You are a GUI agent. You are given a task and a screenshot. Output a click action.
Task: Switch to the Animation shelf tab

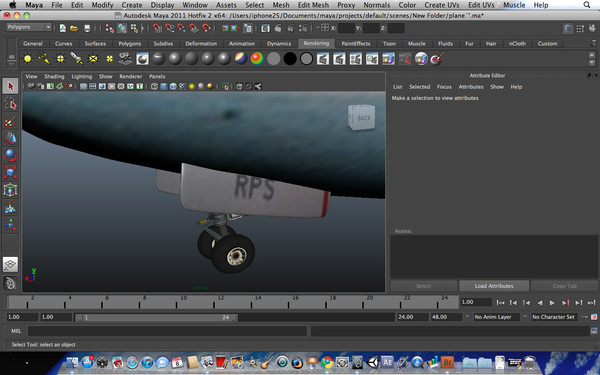point(242,44)
